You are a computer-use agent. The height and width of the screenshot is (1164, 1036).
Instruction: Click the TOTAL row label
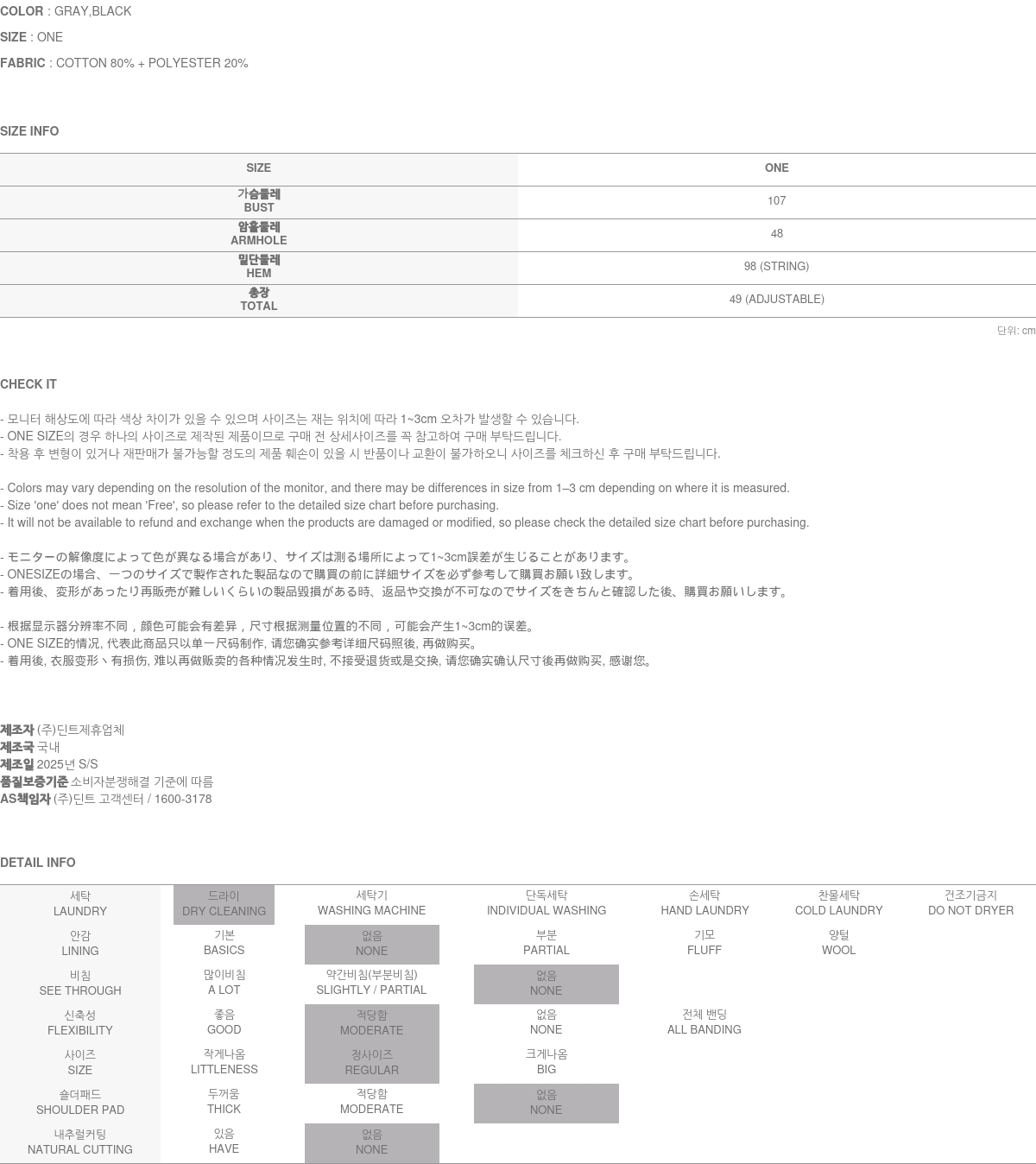point(259,300)
